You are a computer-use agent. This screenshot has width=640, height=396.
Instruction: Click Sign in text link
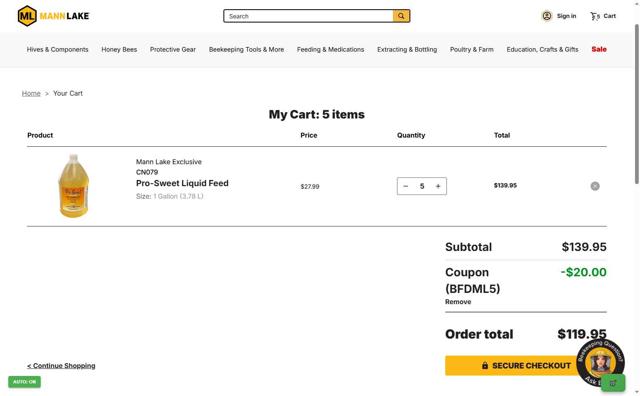(x=567, y=16)
